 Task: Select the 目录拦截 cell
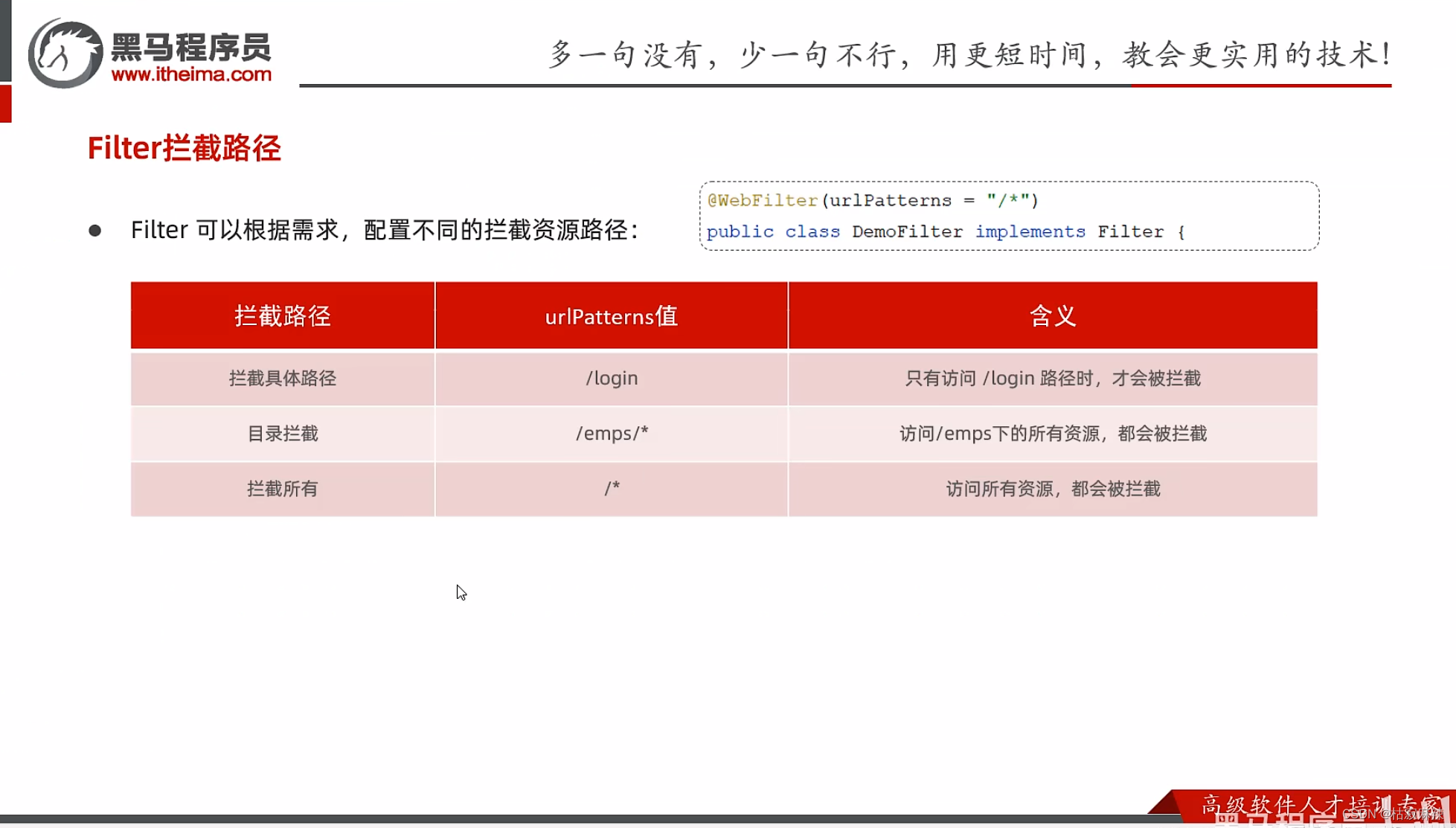point(283,434)
